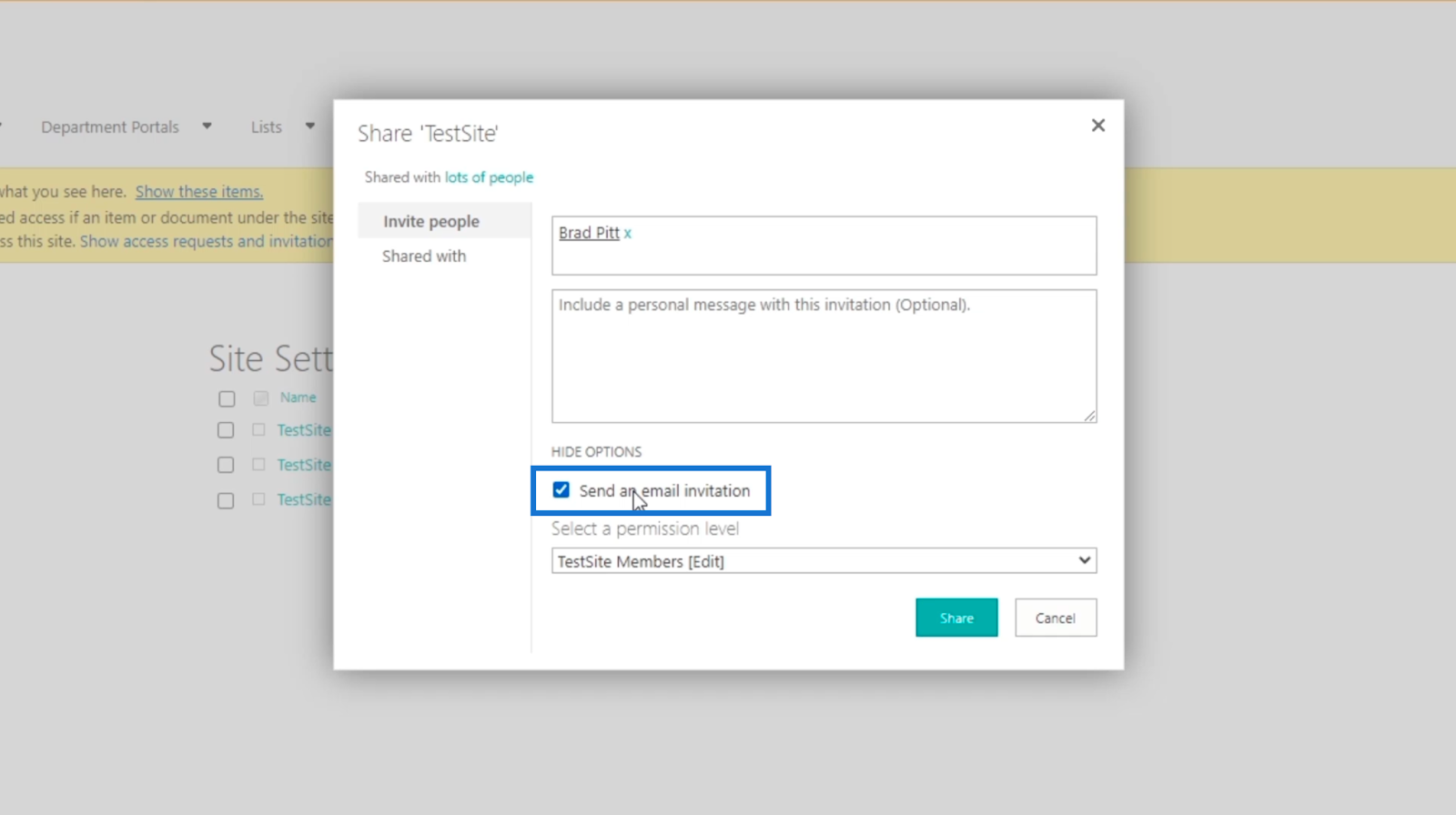Click the message box resize grip

click(x=1089, y=416)
